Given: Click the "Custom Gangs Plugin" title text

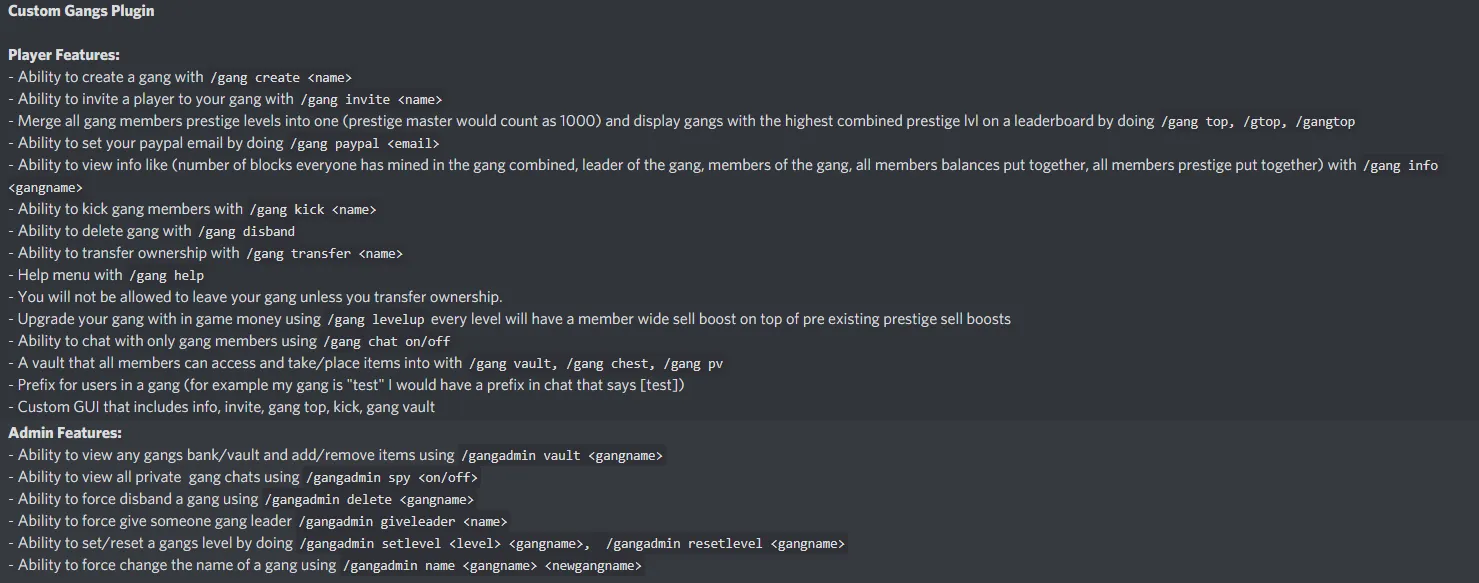Looking at the screenshot, I should point(81,11).
